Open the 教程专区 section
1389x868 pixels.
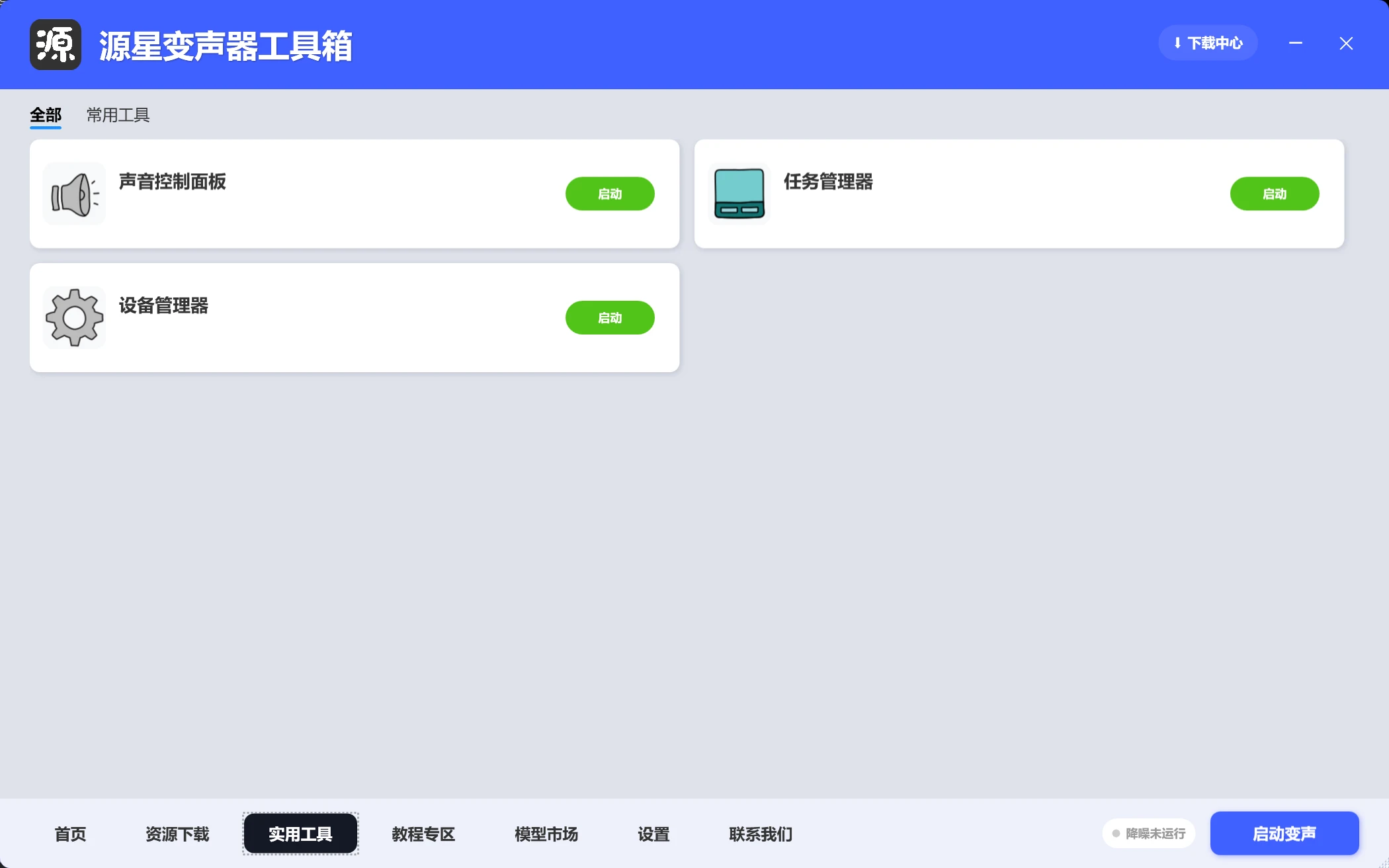423,834
